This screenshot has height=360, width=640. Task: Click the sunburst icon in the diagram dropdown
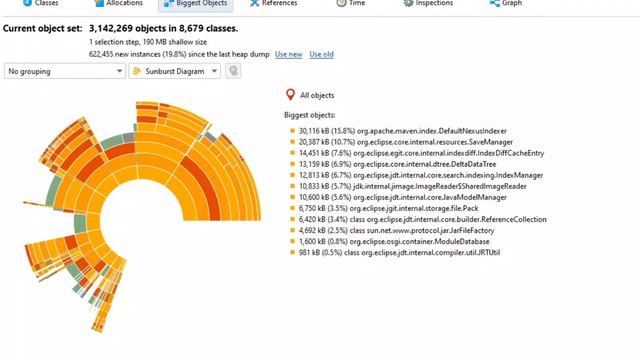137,71
